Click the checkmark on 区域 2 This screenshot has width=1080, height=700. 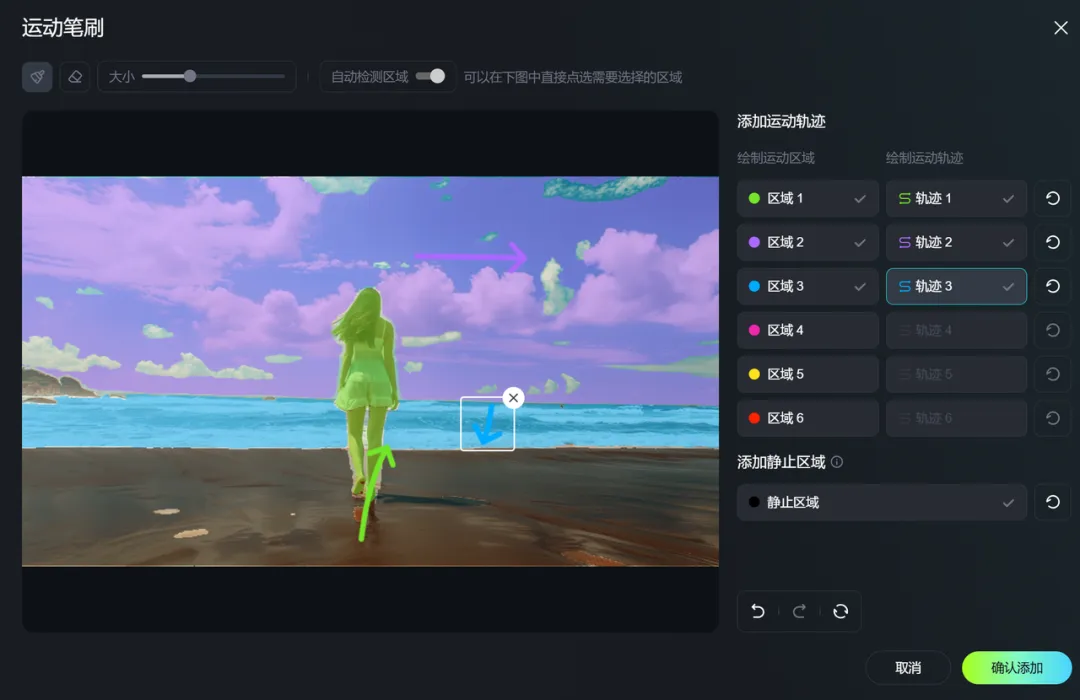pos(860,243)
